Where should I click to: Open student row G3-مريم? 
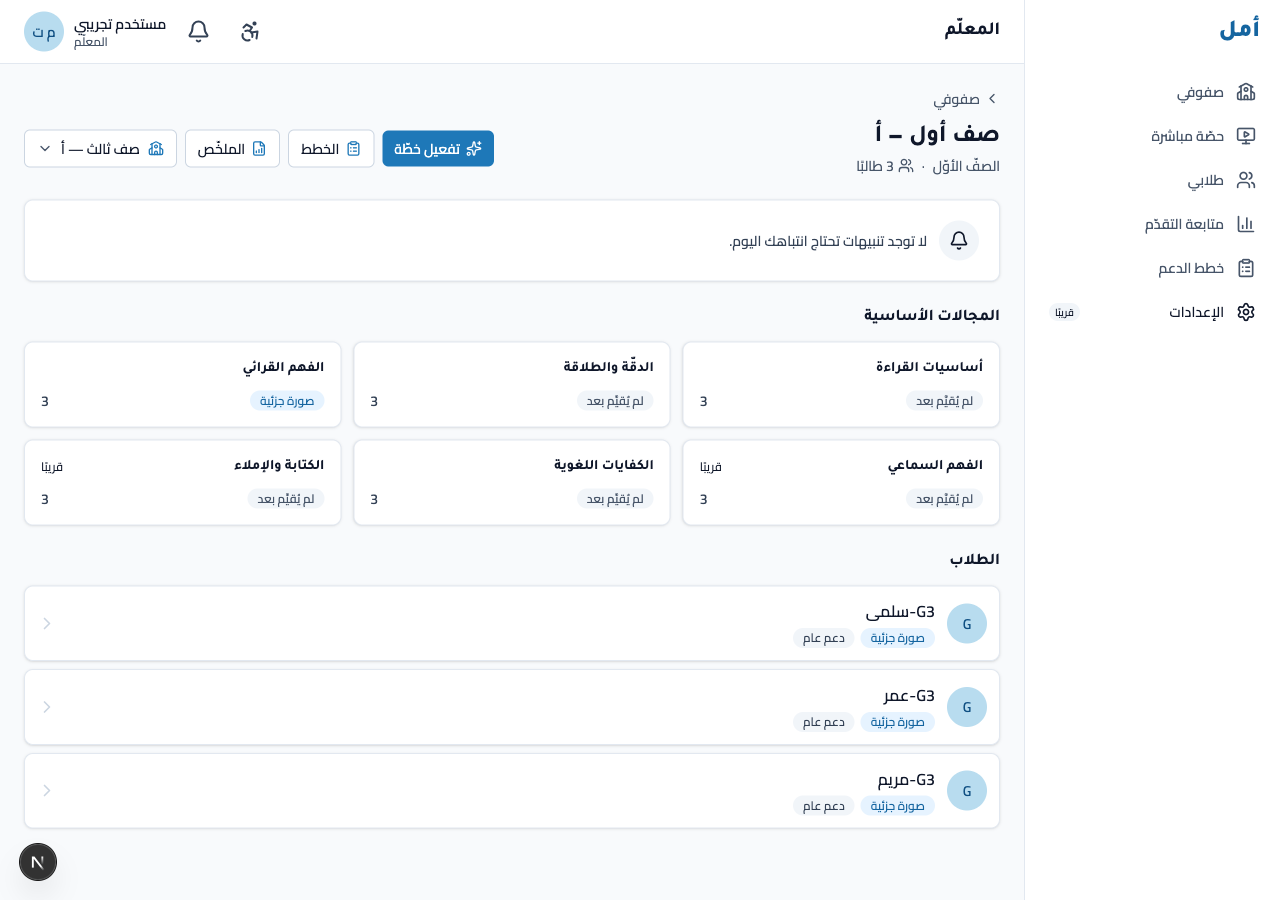click(x=512, y=790)
